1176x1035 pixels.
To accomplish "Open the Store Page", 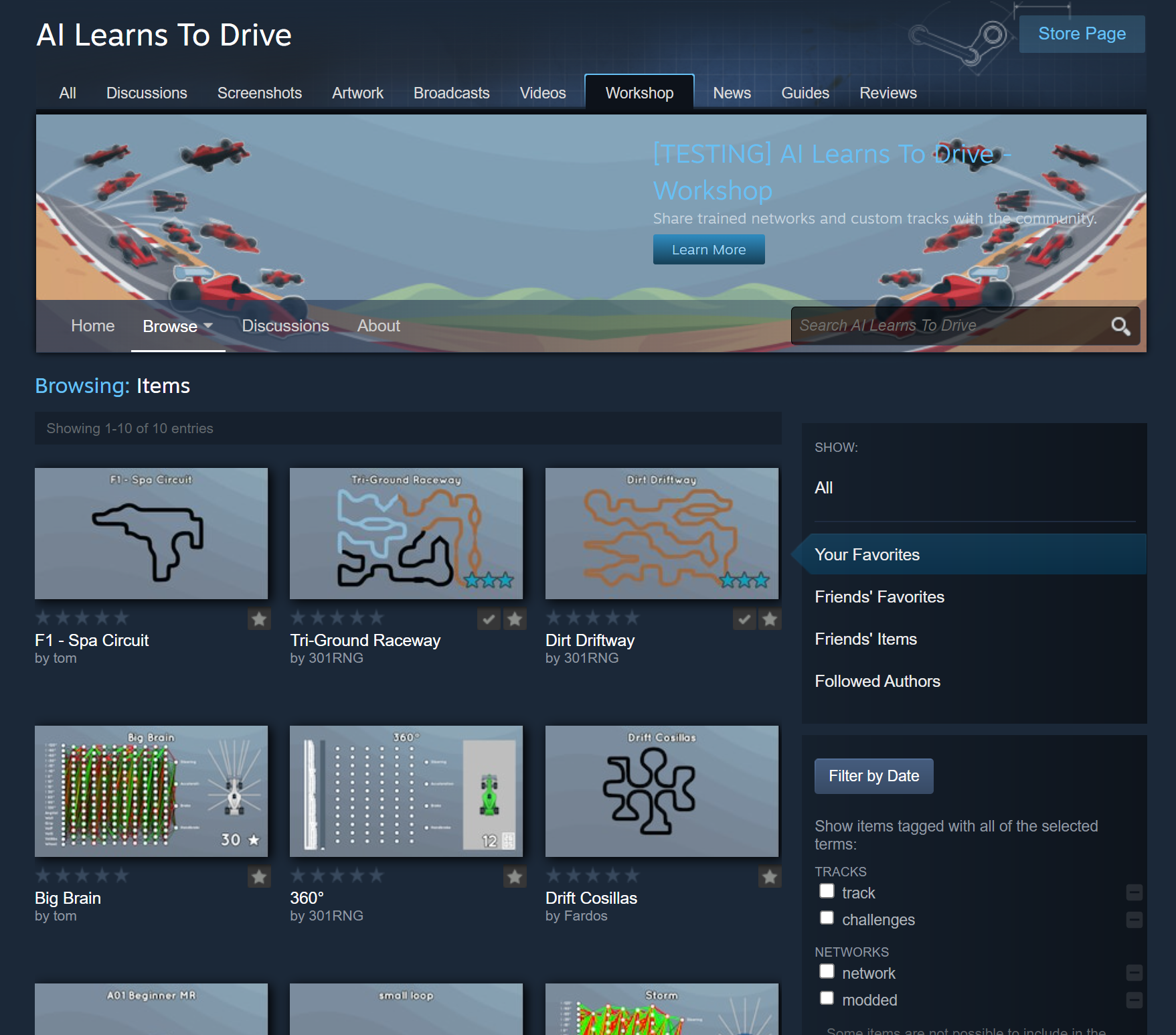I will [x=1082, y=34].
